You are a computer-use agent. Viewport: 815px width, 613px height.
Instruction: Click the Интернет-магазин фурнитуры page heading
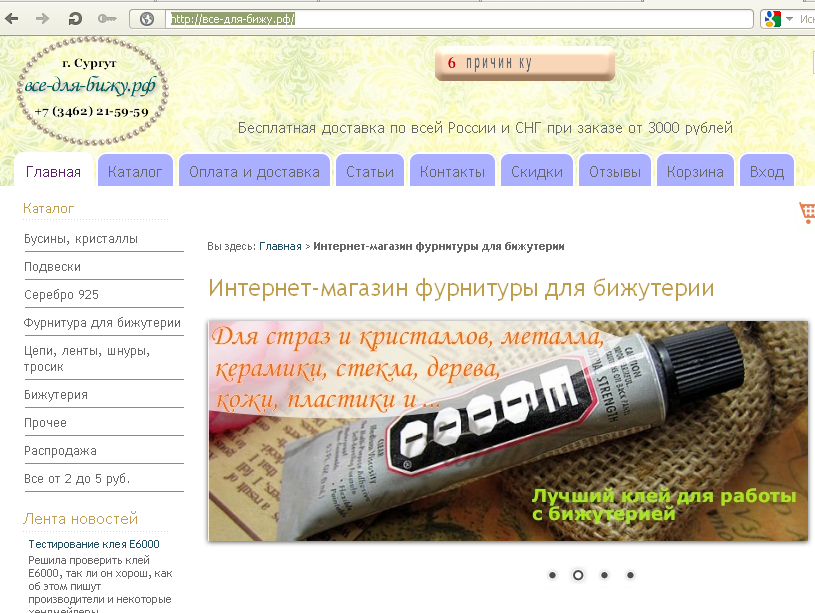click(x=461, y=289)
